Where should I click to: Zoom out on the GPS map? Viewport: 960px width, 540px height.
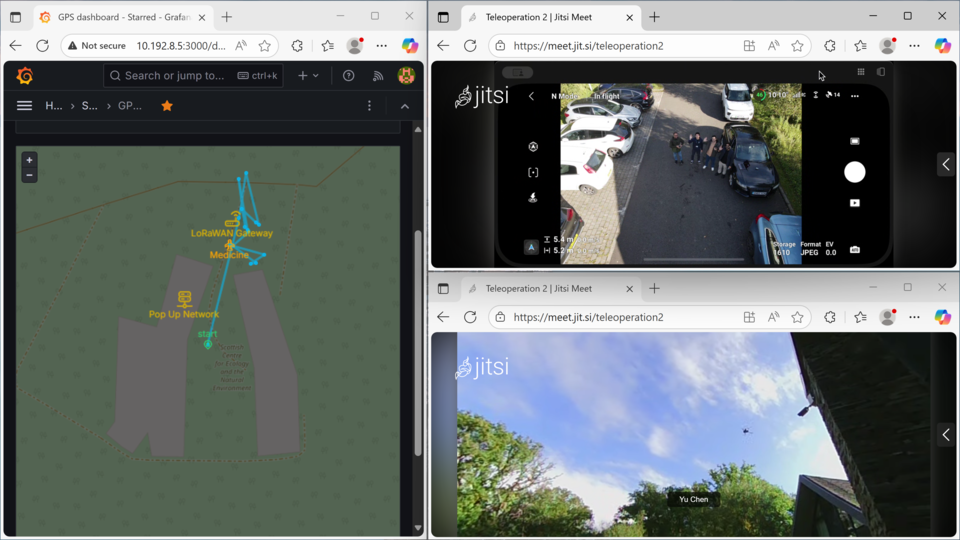[29, 175]
